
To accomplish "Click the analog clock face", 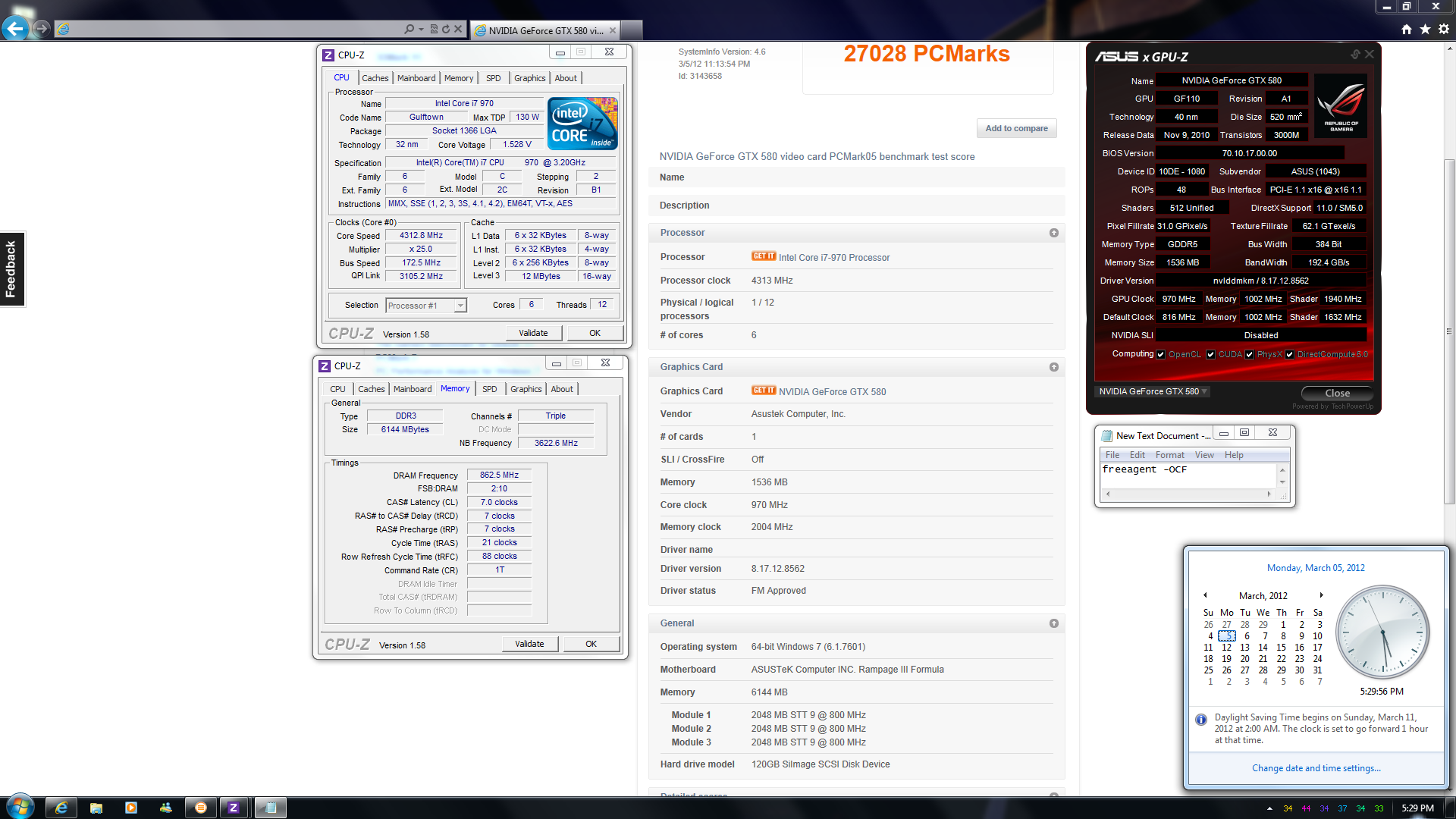I will click(1382, 632).
